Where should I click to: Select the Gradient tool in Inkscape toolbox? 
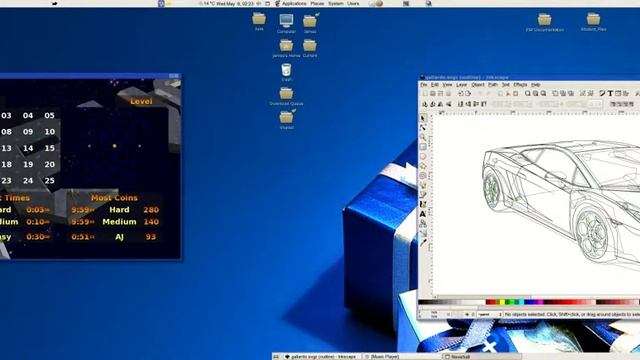coord(423,233)
